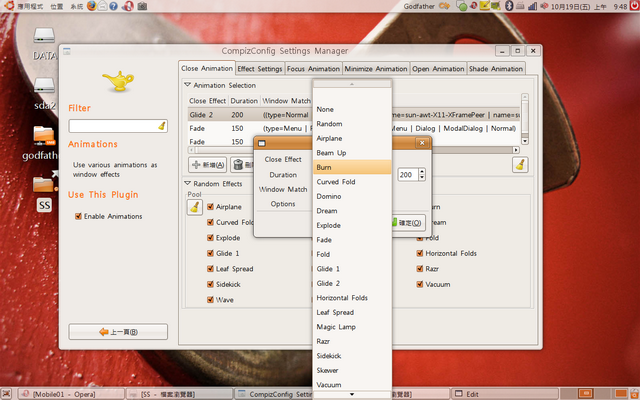Click the red power button in the panel

pos(634,6)
